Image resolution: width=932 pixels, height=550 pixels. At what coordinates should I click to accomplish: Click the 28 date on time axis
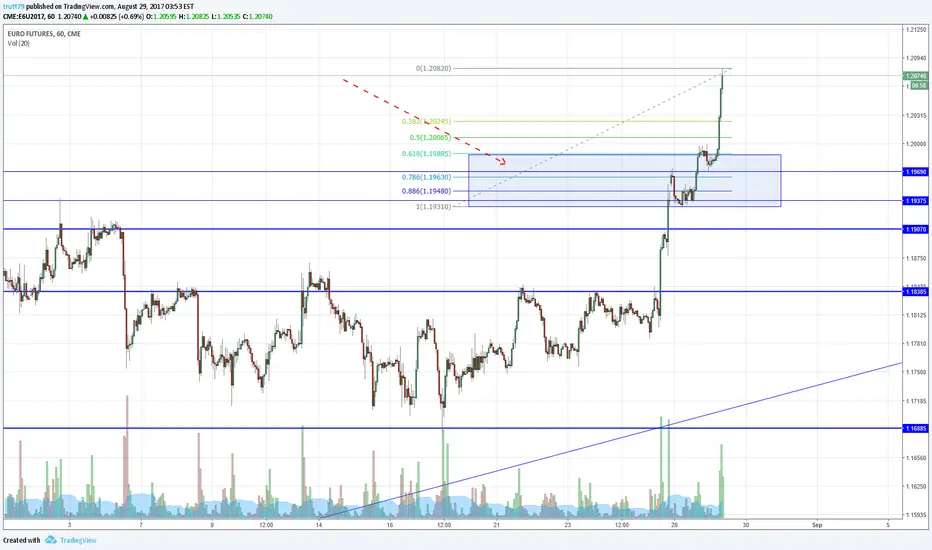[x=675, y=525]
